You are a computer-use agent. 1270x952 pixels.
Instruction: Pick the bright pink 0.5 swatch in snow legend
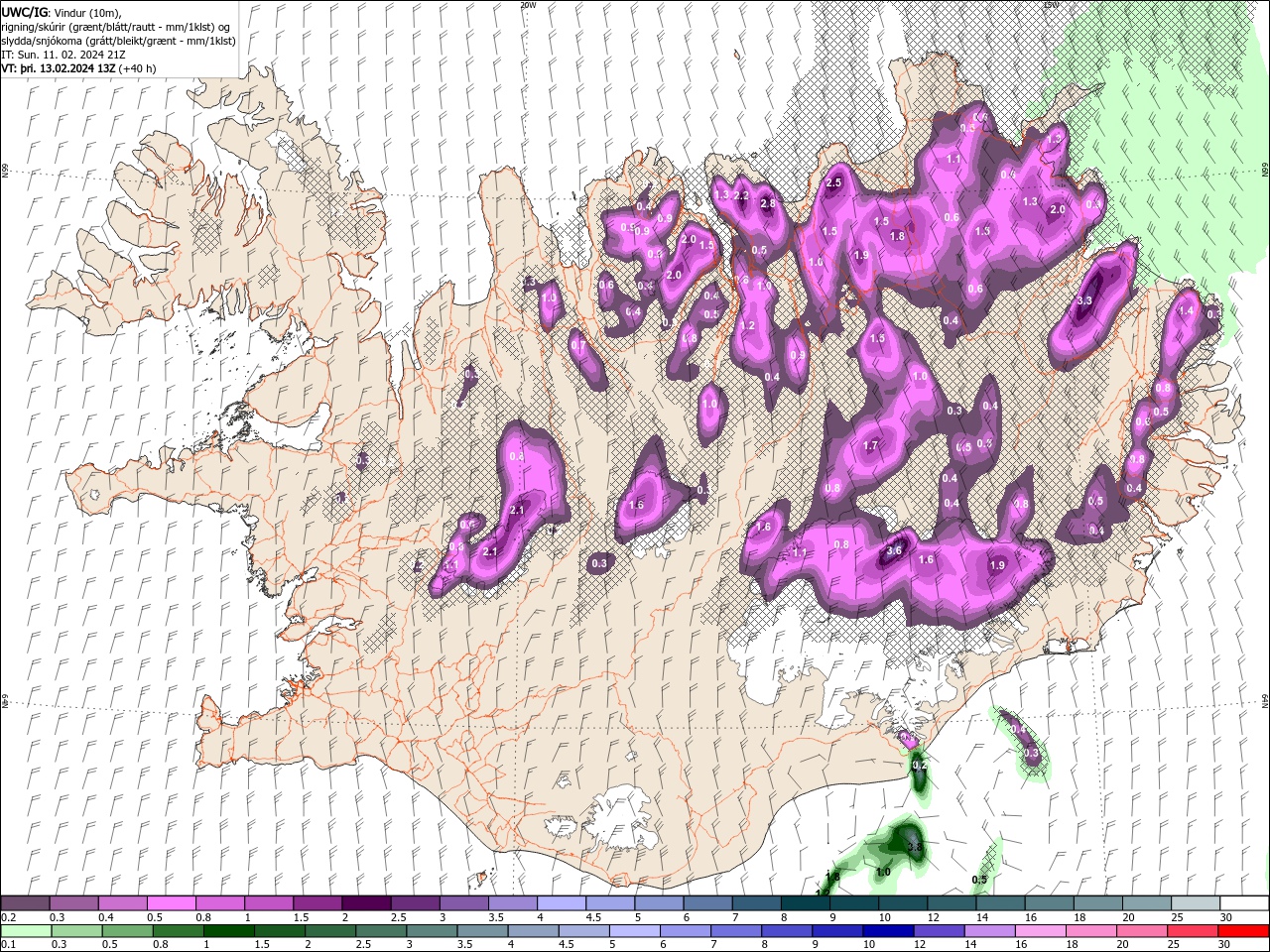click(171, 903)
